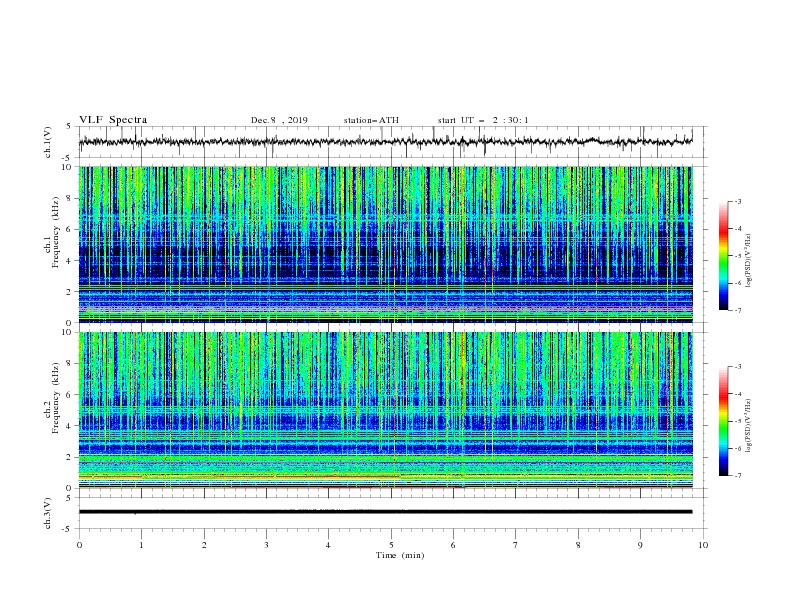The width and height of the screenshot is (792, 612).
Task: Select the log(PSD) label beside ch.2 color bar
Action: [749, 425]
